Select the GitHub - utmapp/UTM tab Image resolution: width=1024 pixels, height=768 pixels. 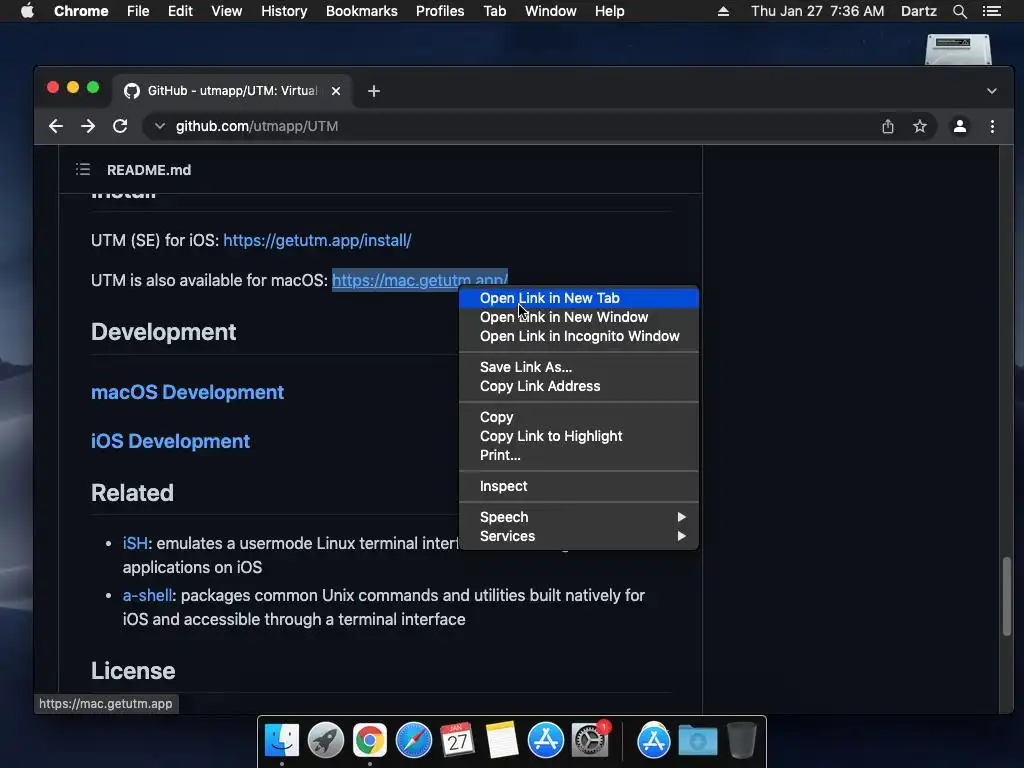[x=232, y=91]
